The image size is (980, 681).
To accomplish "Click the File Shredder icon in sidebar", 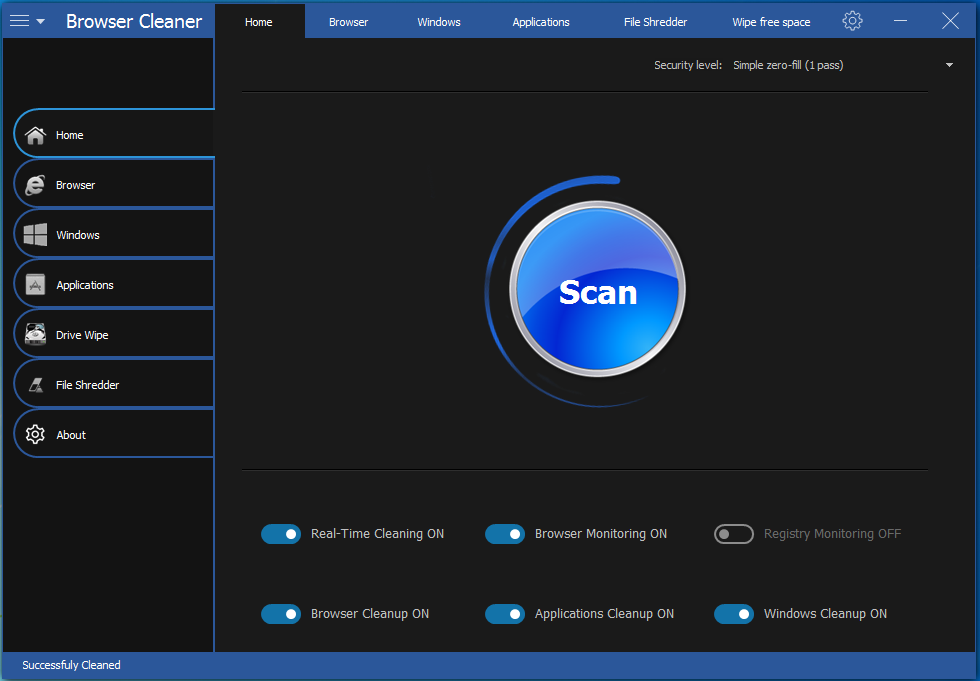I will tap(36, 385).
